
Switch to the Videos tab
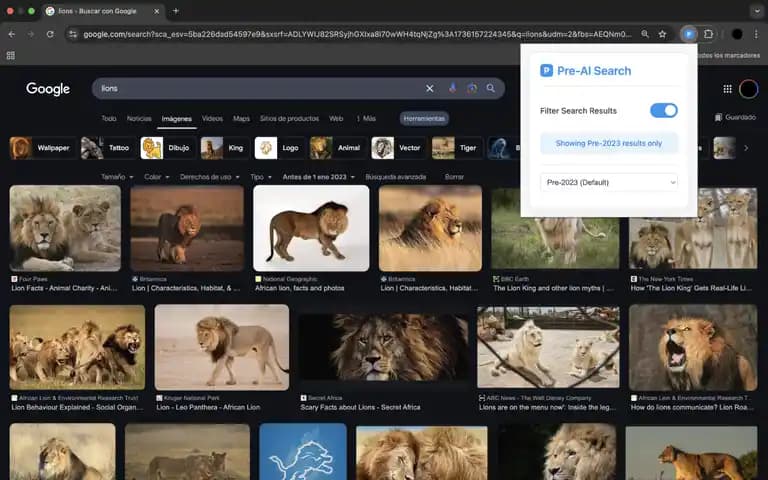212,119
